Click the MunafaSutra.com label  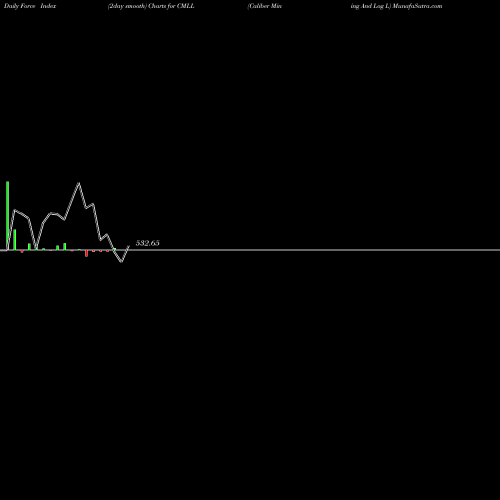click(417, 6)
